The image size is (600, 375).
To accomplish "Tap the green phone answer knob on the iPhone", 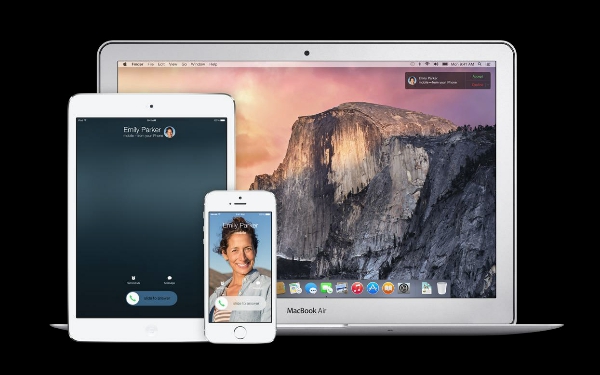I will (222, 303).
